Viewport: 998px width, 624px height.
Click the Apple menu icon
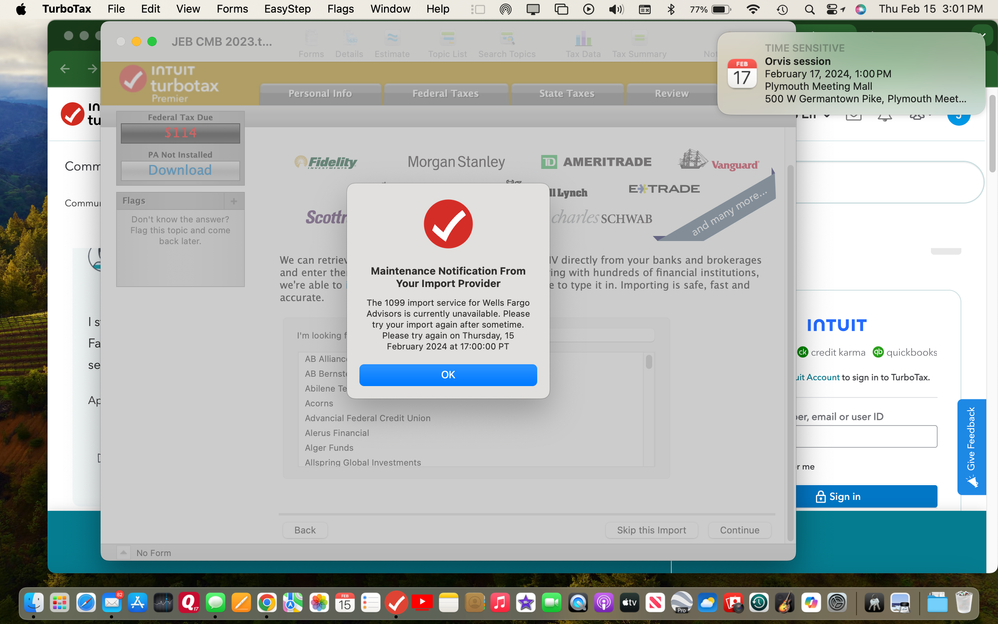(x=20, y=9)
